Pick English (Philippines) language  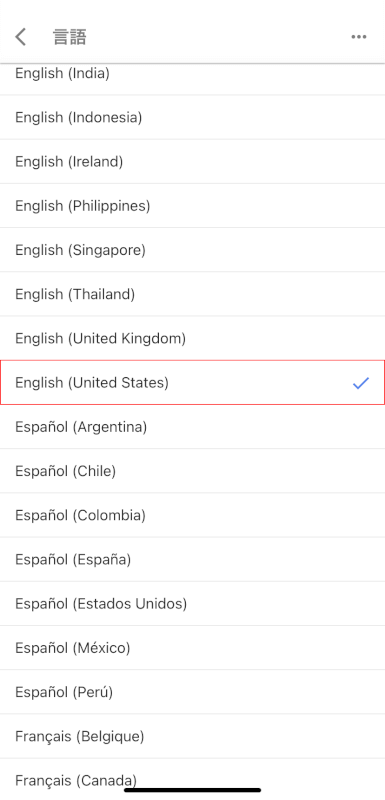pyautogui.click(x=192, y=206)
